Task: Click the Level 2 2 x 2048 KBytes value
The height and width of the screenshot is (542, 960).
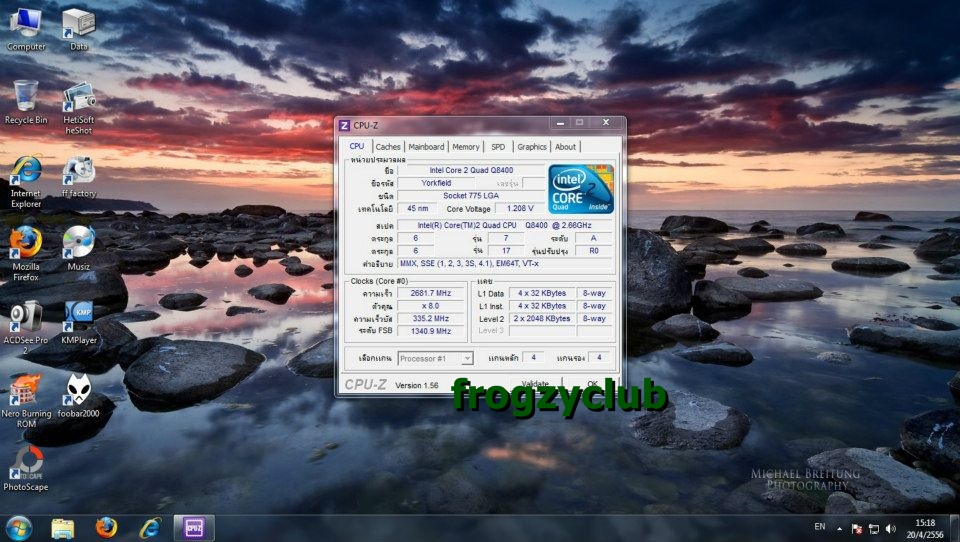Action: pyautogui.click(x=542, y=318)
